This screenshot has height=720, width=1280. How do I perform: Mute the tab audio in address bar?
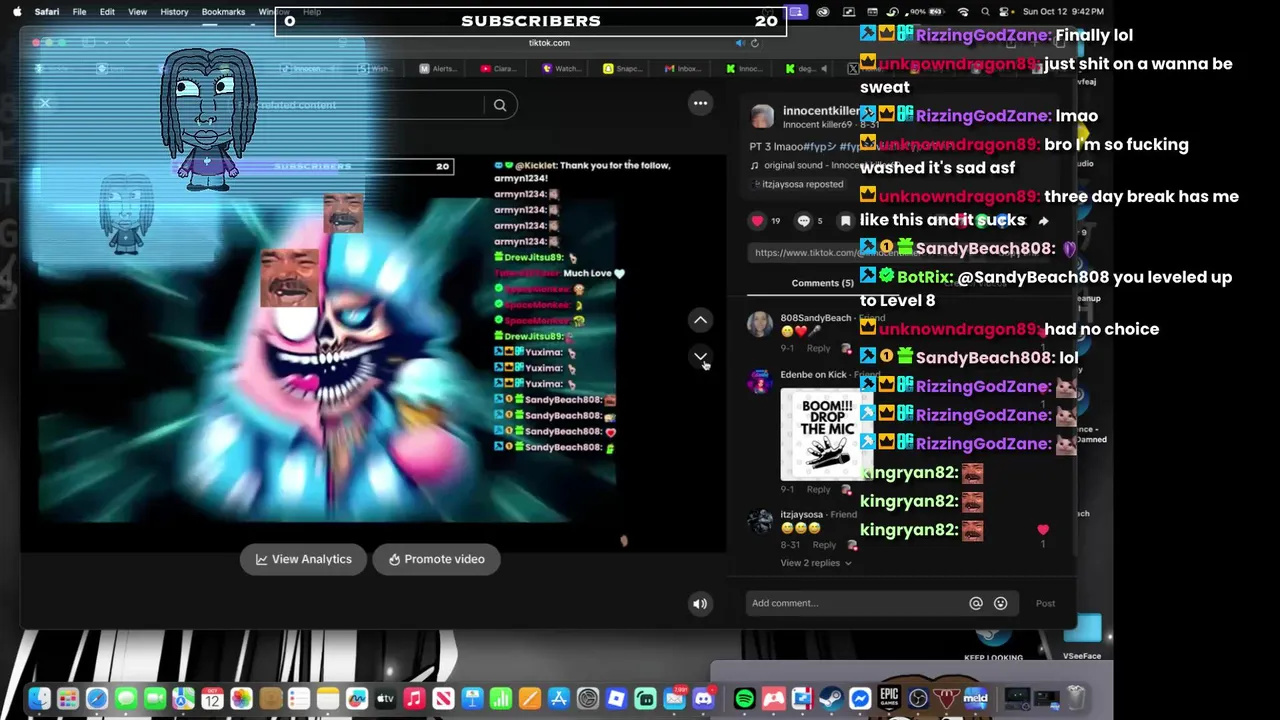(x=740, y=43)
